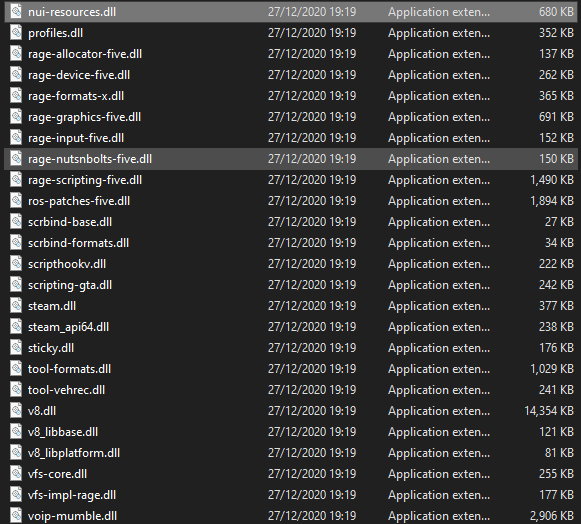Select the file name tool-vehrec.dll
Screen dimensions: 581x524
coord(66,390)
